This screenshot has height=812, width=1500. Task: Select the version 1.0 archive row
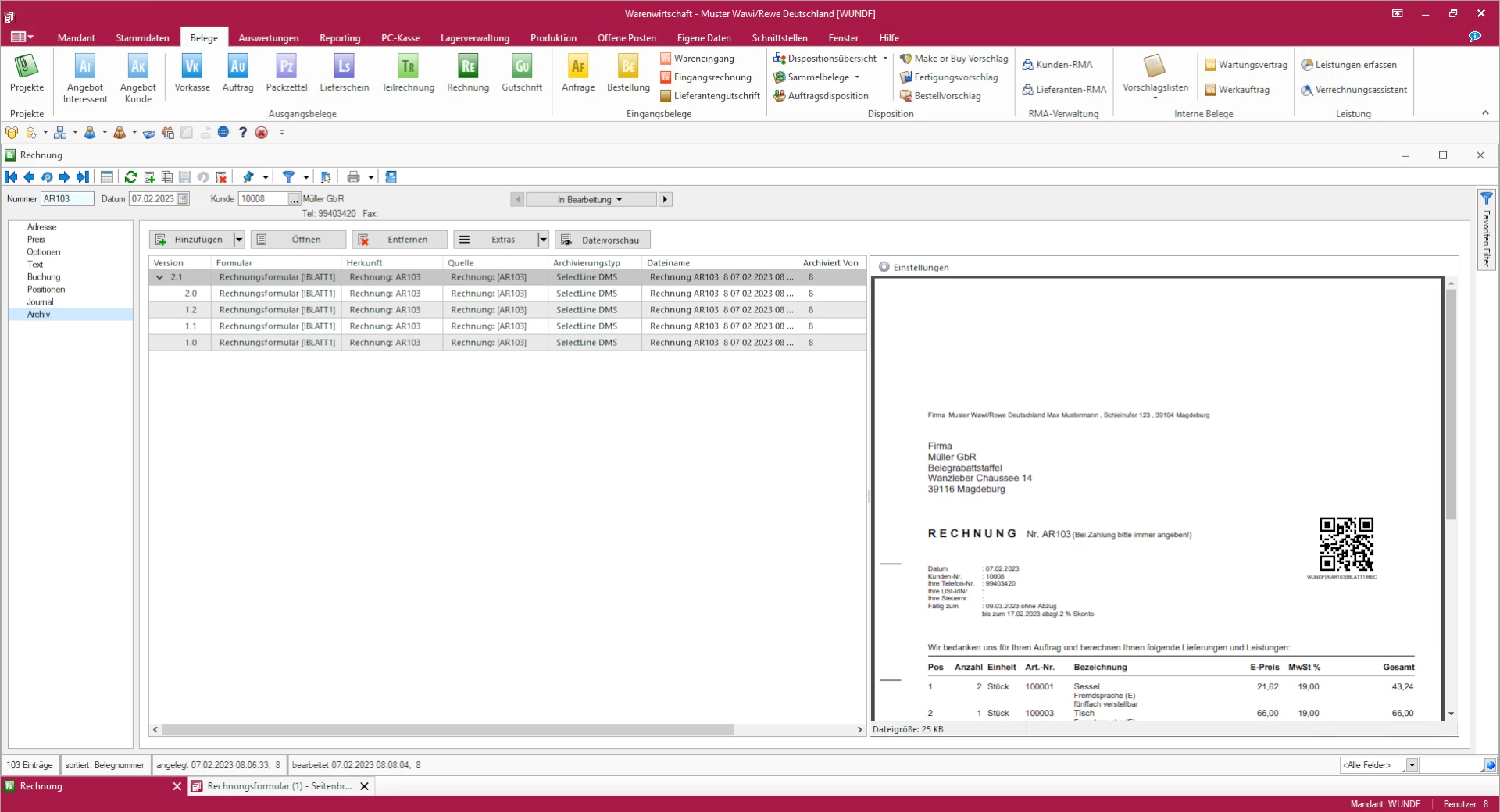(x=507, y=343)
